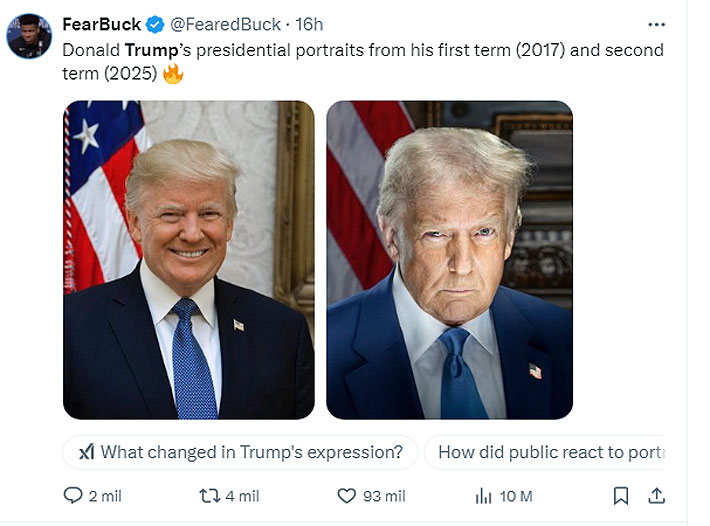Click the share upload icon

click(657, 496)
